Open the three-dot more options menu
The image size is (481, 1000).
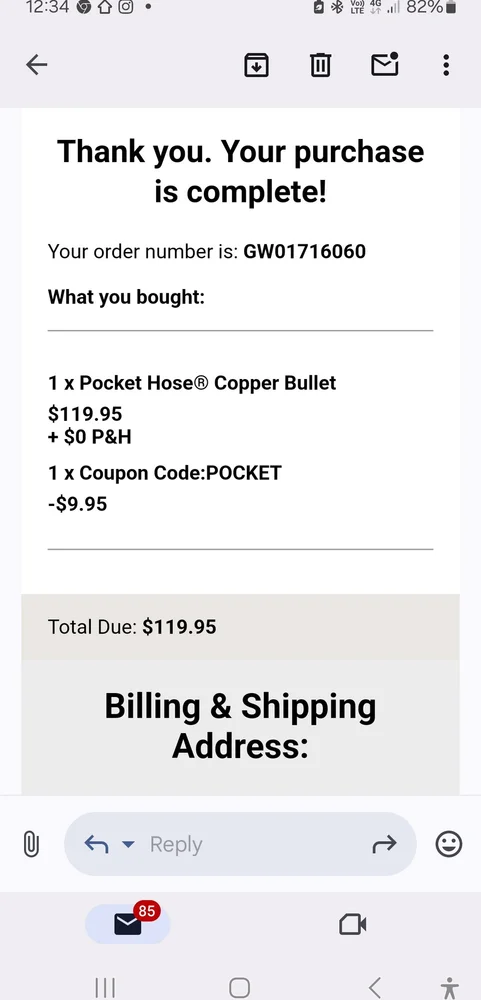click(446, 64)
